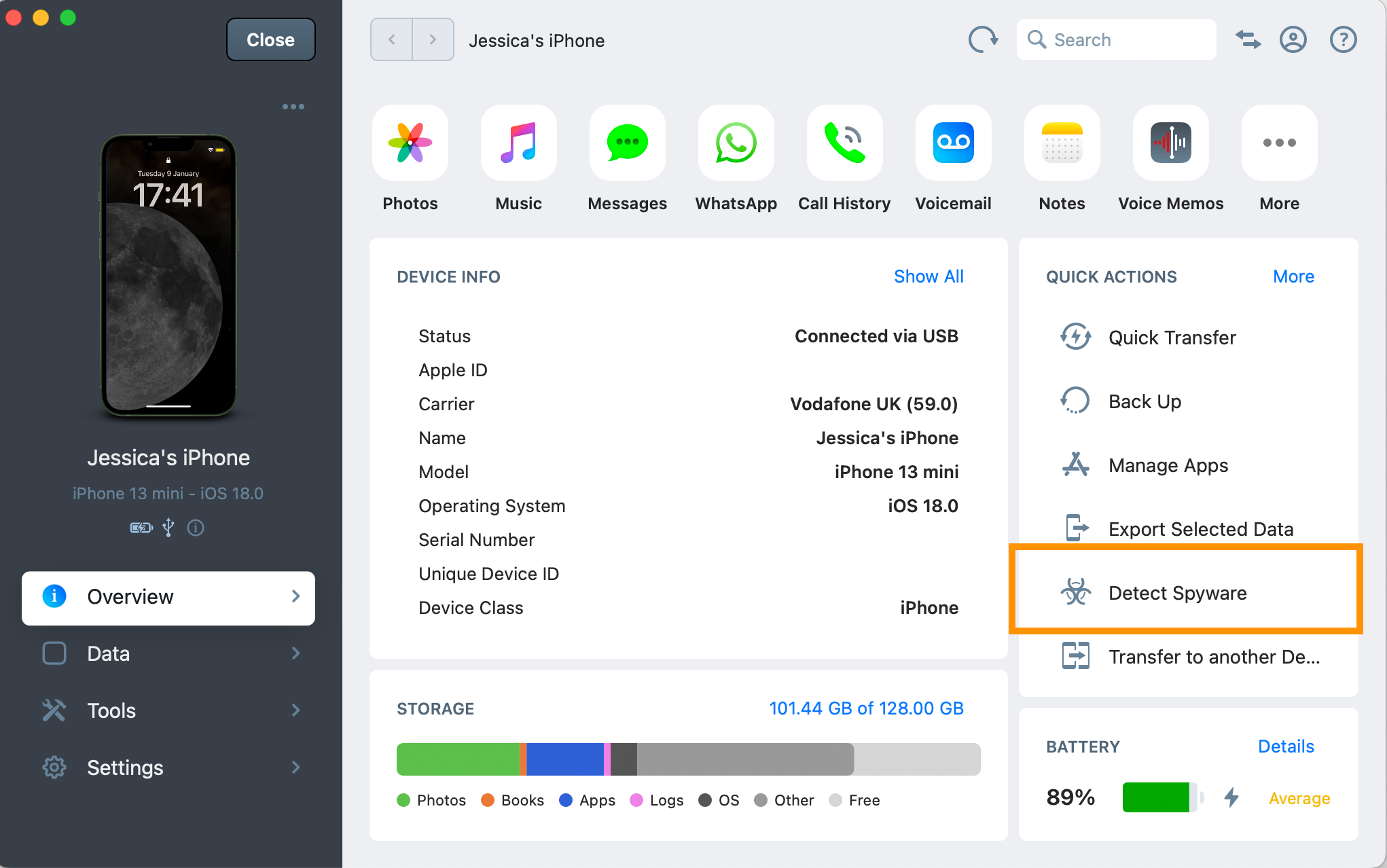Go forward with the right arrow button
This screenshot has height=868, width=1387.
[x=433, y=40]
